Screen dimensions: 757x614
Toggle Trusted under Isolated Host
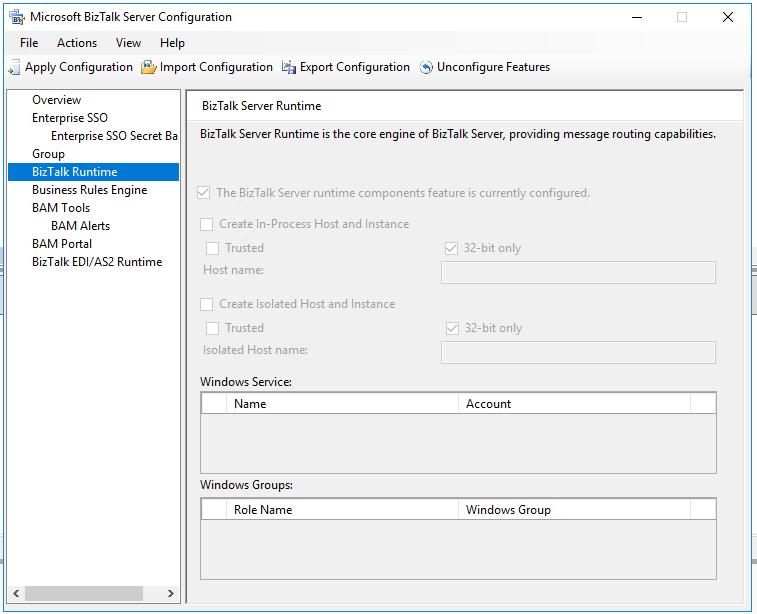212,329
